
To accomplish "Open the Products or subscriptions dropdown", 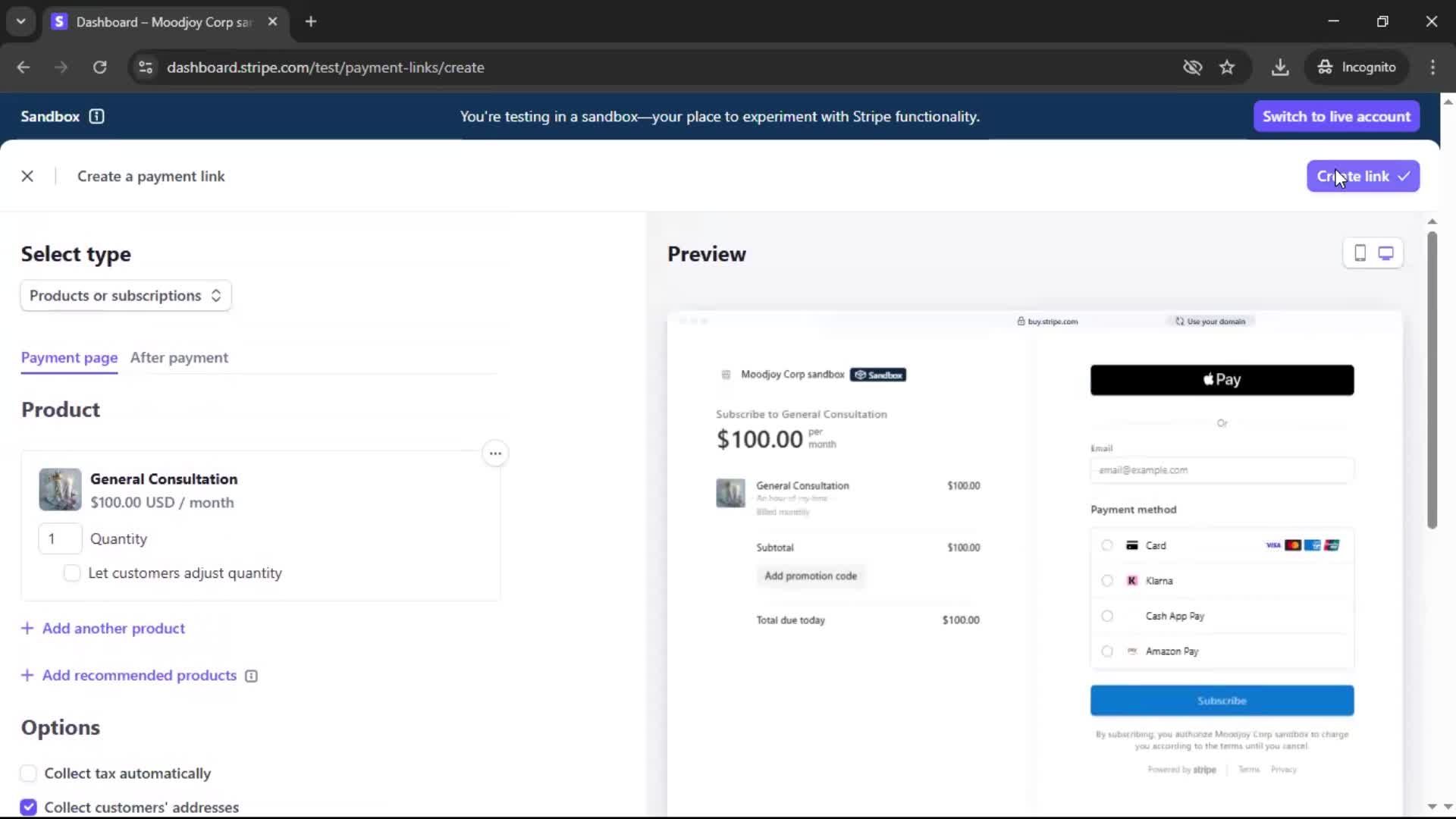I will 126,296.
